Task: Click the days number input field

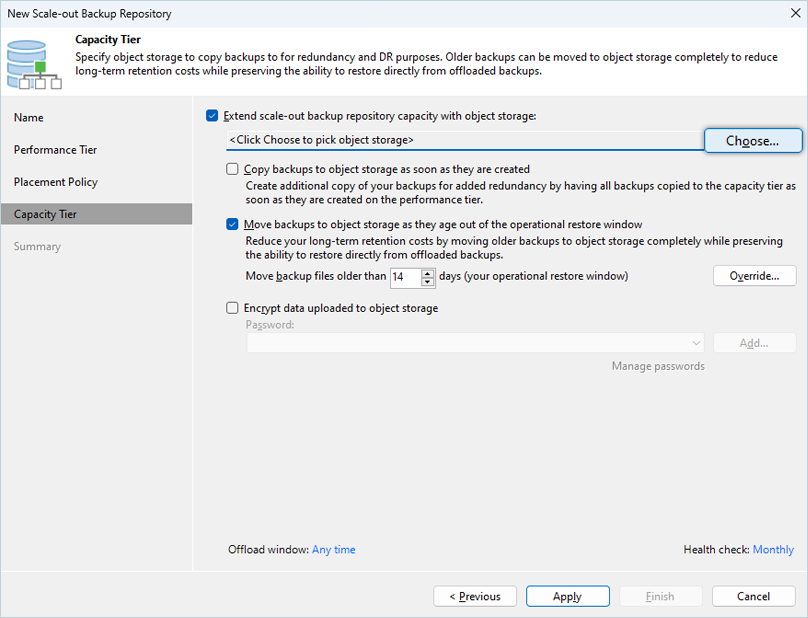Action: click(404, 277)
